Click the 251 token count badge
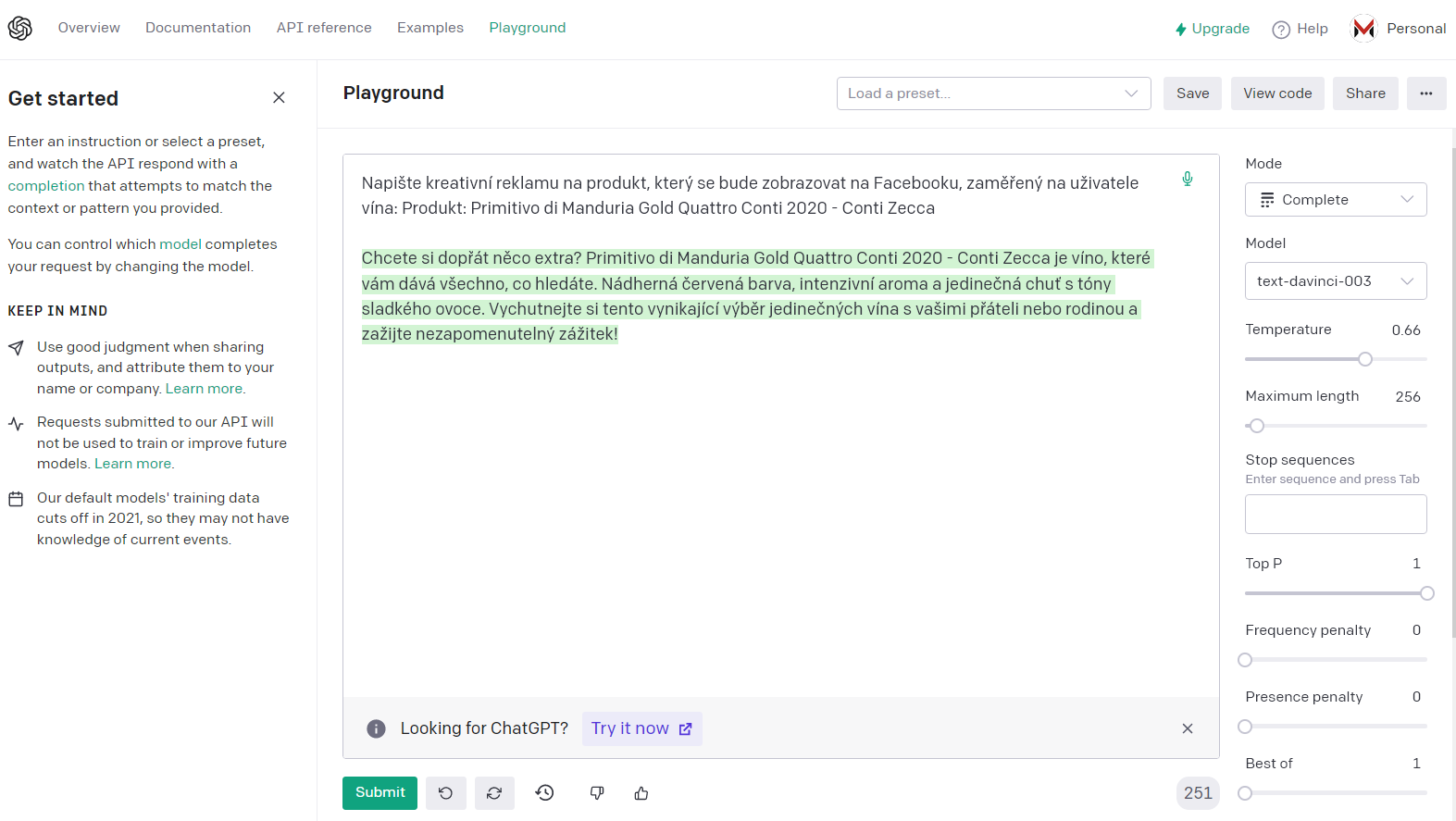Viewport: 1456px width, 821px height. point(1198,793)
